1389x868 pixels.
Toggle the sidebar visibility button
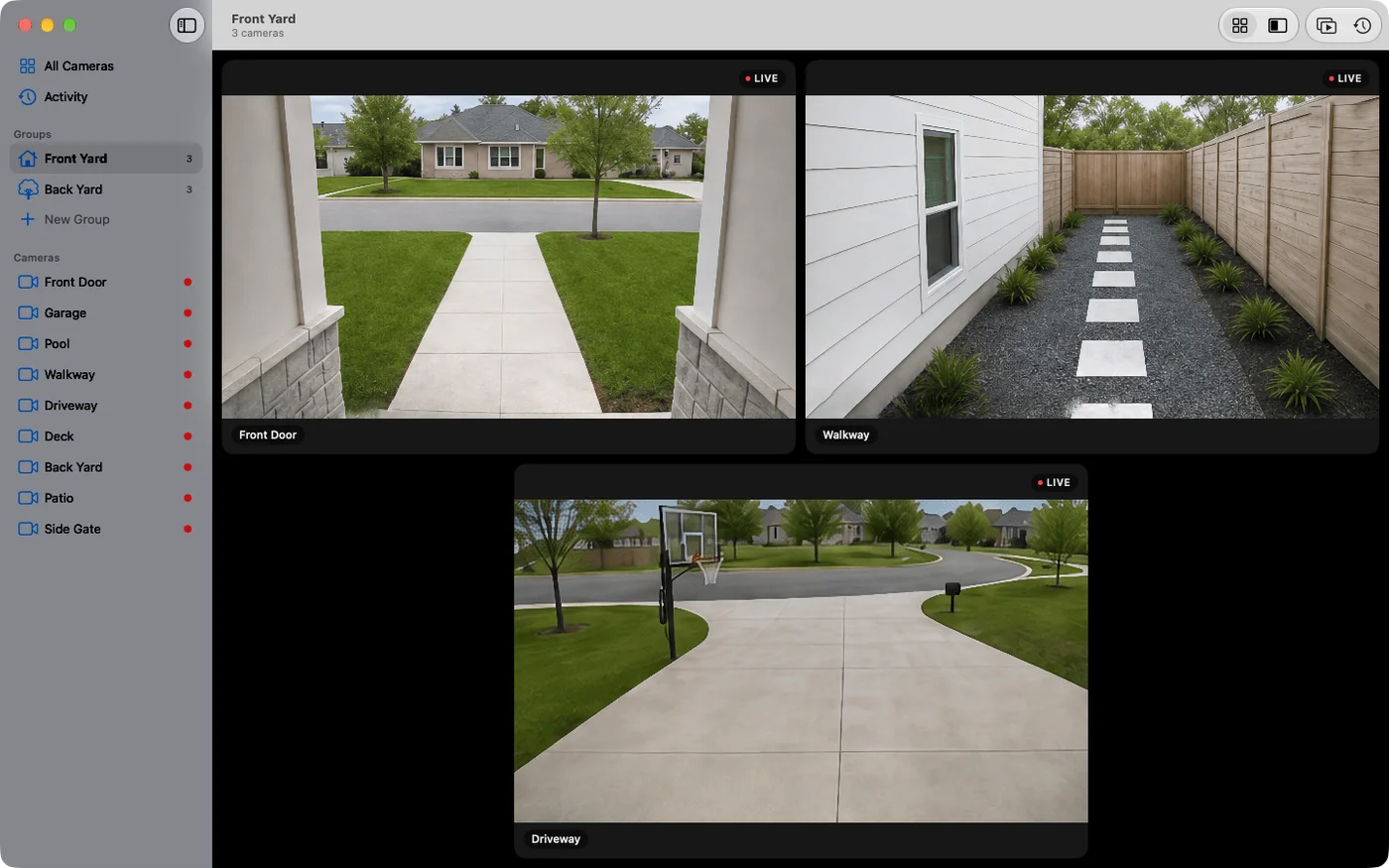click(187, 26)
